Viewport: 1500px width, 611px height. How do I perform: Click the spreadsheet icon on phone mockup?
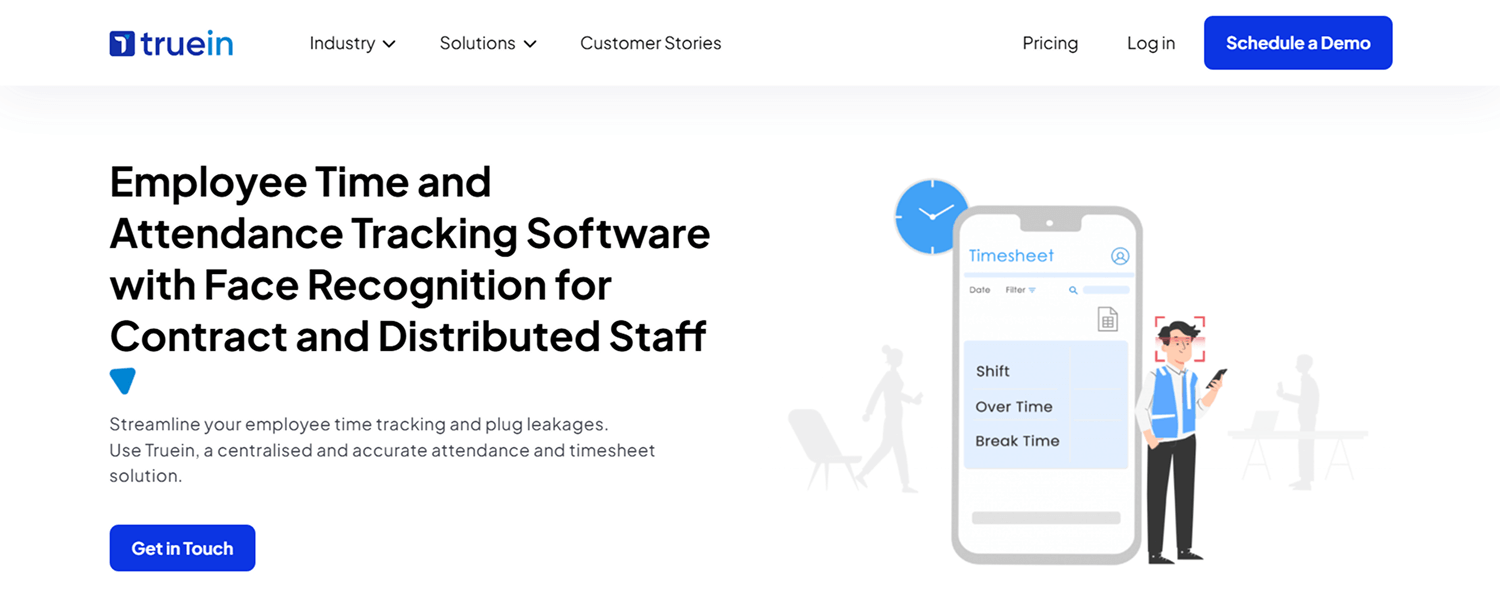coord(1107,319)
